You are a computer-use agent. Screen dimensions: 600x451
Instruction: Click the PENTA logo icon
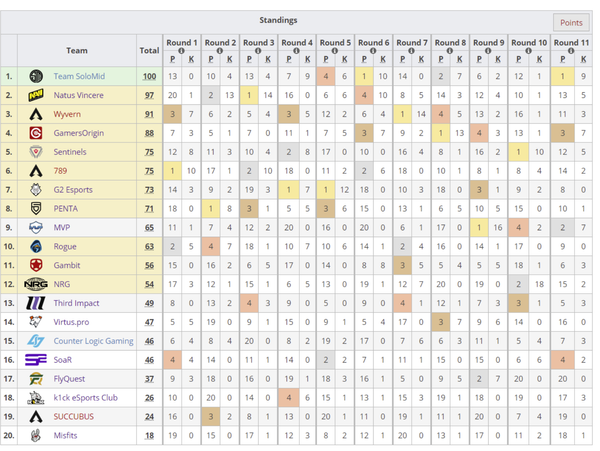click(x=36, y=208)
